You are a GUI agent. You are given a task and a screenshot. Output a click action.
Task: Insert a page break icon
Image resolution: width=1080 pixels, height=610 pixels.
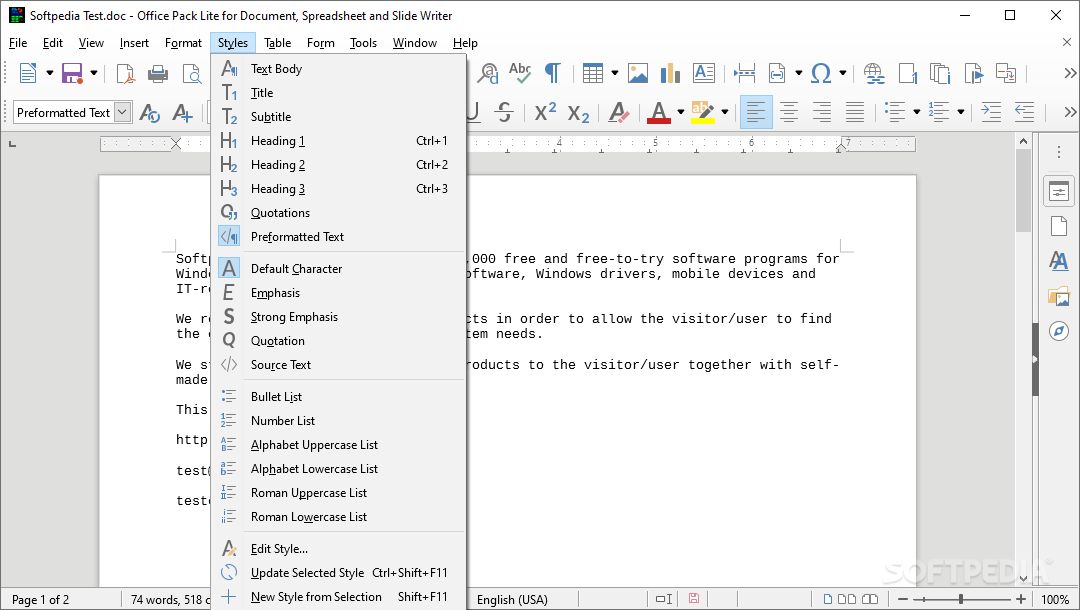coord(745,73)
